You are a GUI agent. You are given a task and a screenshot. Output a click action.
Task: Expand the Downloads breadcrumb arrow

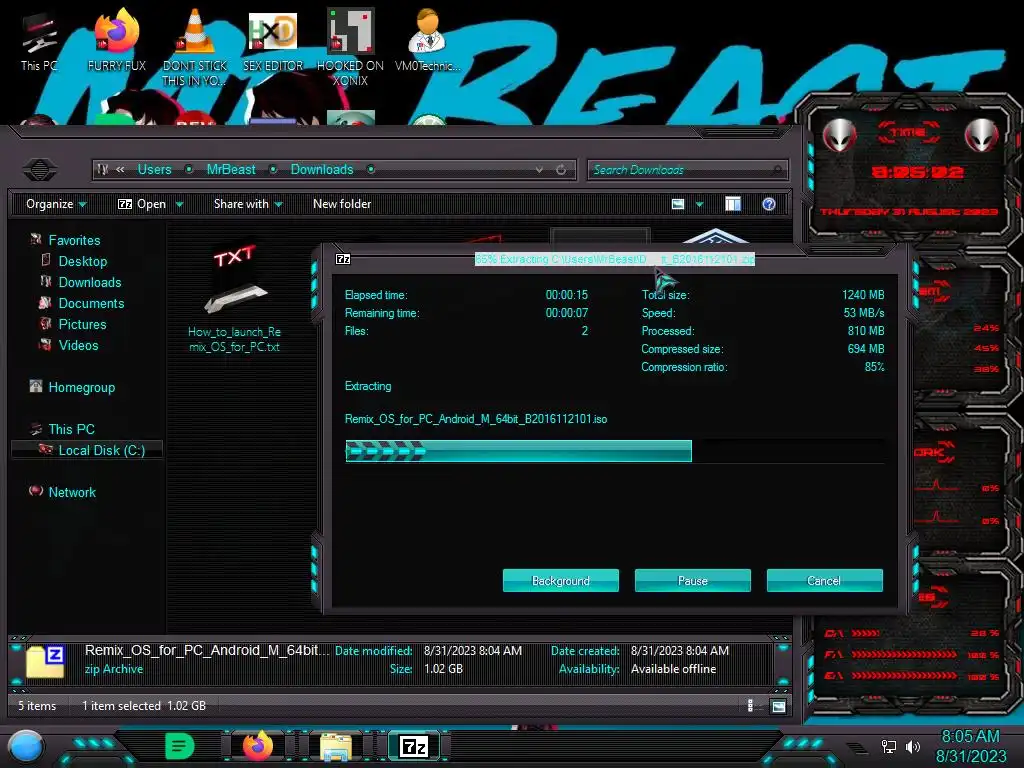click(371, 170)
